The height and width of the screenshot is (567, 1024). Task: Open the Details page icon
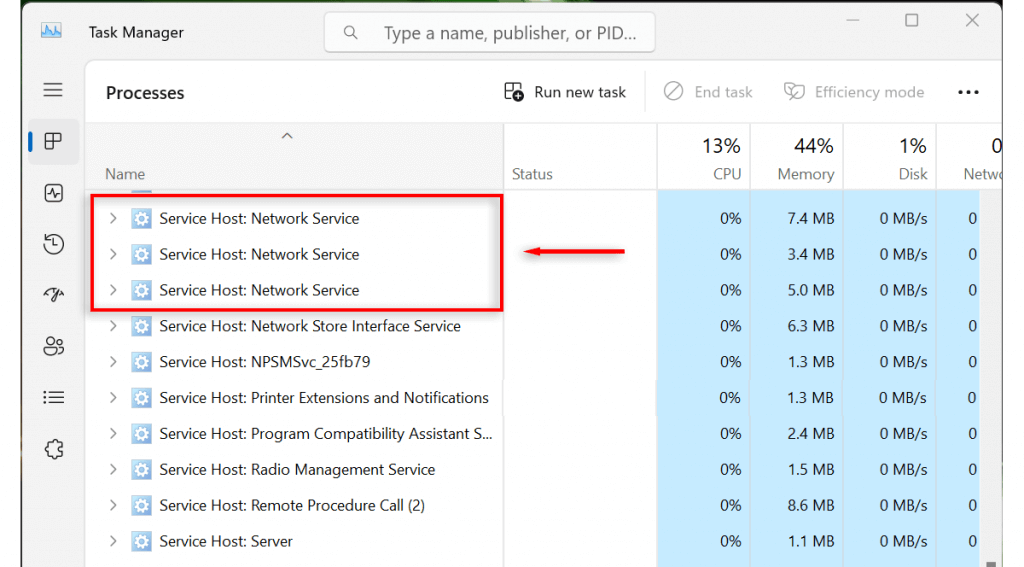point(53,398)
